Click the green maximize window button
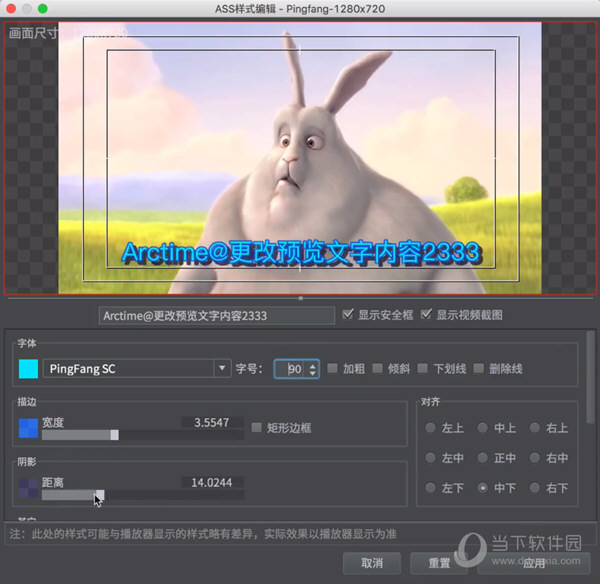 [43, 8]
